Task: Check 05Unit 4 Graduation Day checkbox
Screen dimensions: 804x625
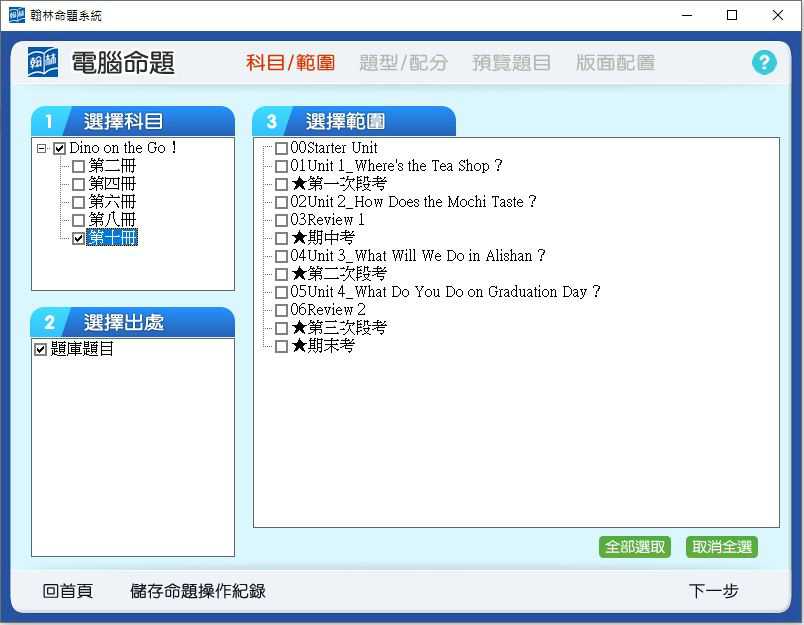Action: point(282,292)
